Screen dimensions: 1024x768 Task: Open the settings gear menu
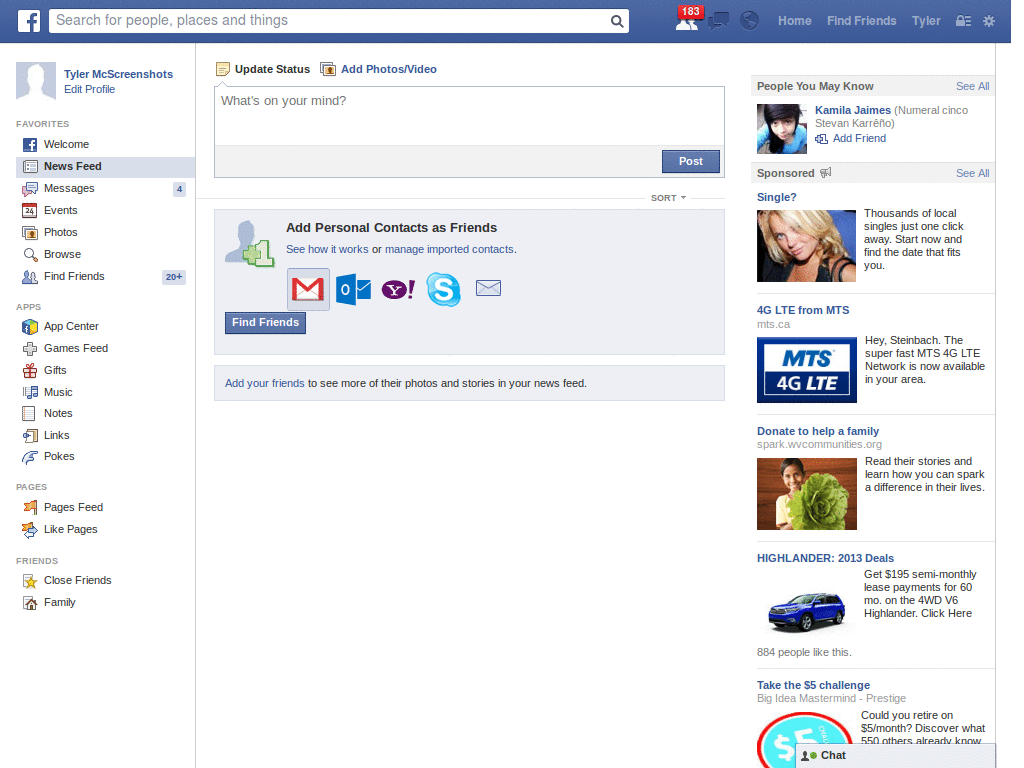point(989,21)
